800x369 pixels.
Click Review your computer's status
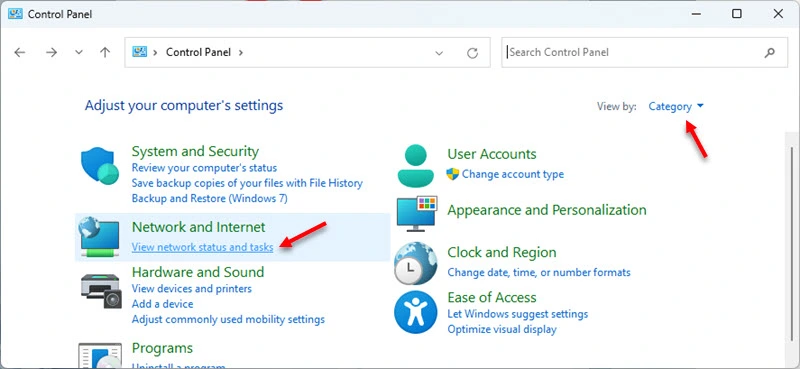point(204,167)
